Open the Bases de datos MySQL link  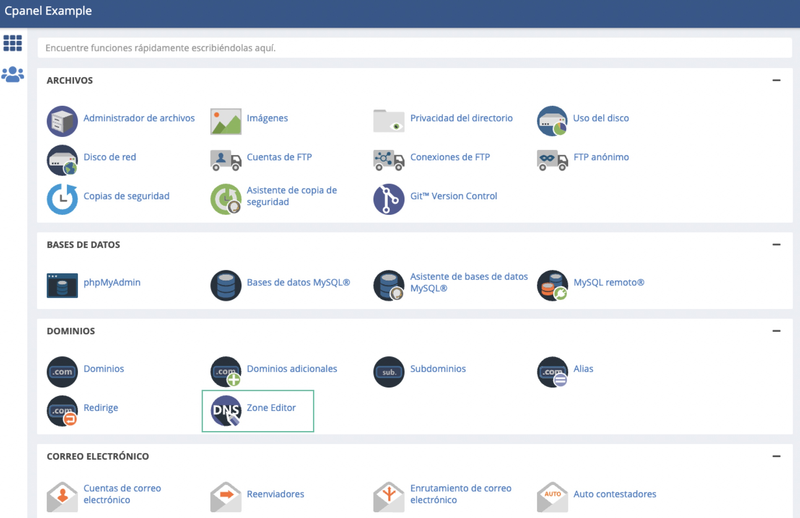[x=298, y=282]
